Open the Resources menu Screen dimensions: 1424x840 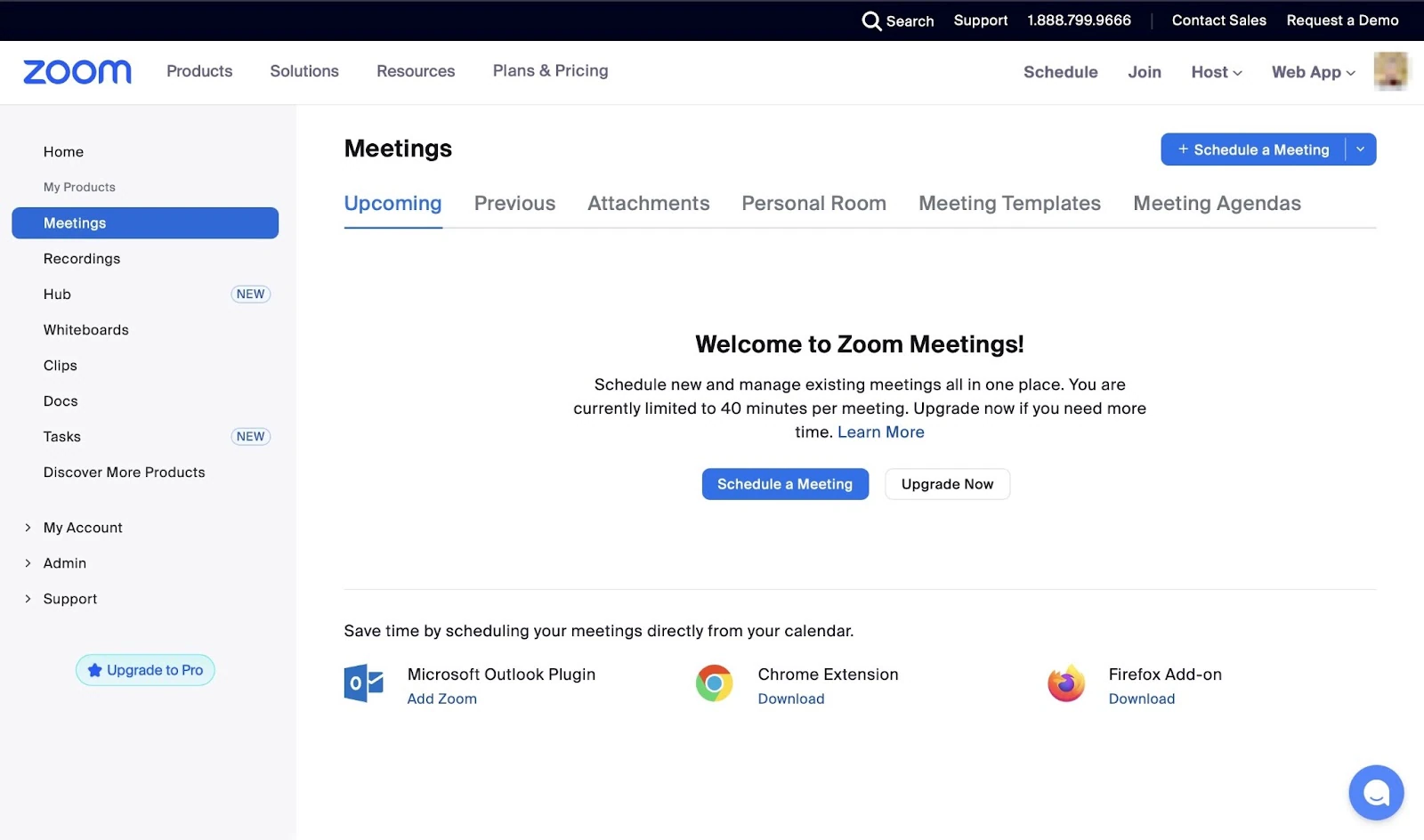[x=416, y=71]
